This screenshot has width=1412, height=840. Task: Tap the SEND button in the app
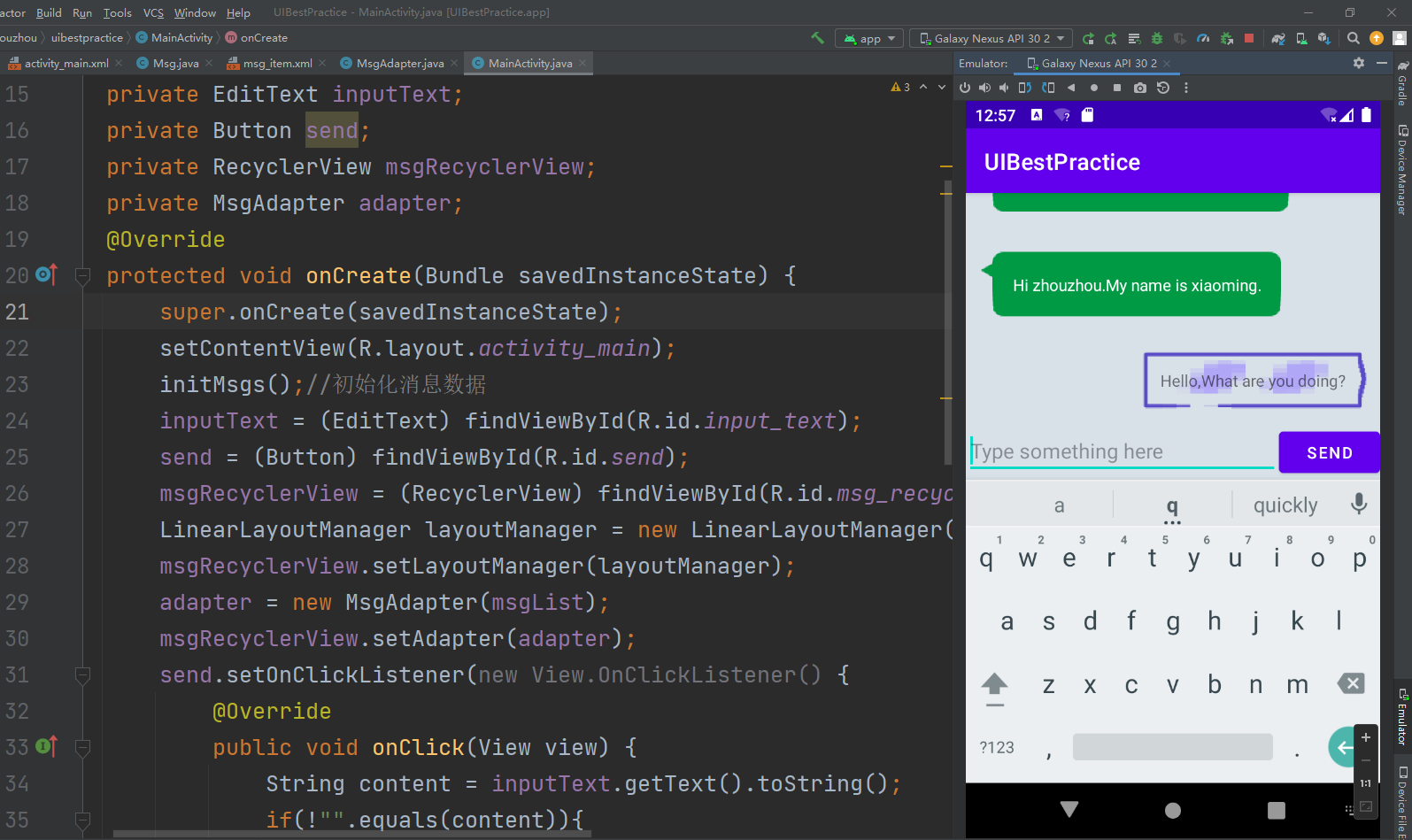[1329, 452]
